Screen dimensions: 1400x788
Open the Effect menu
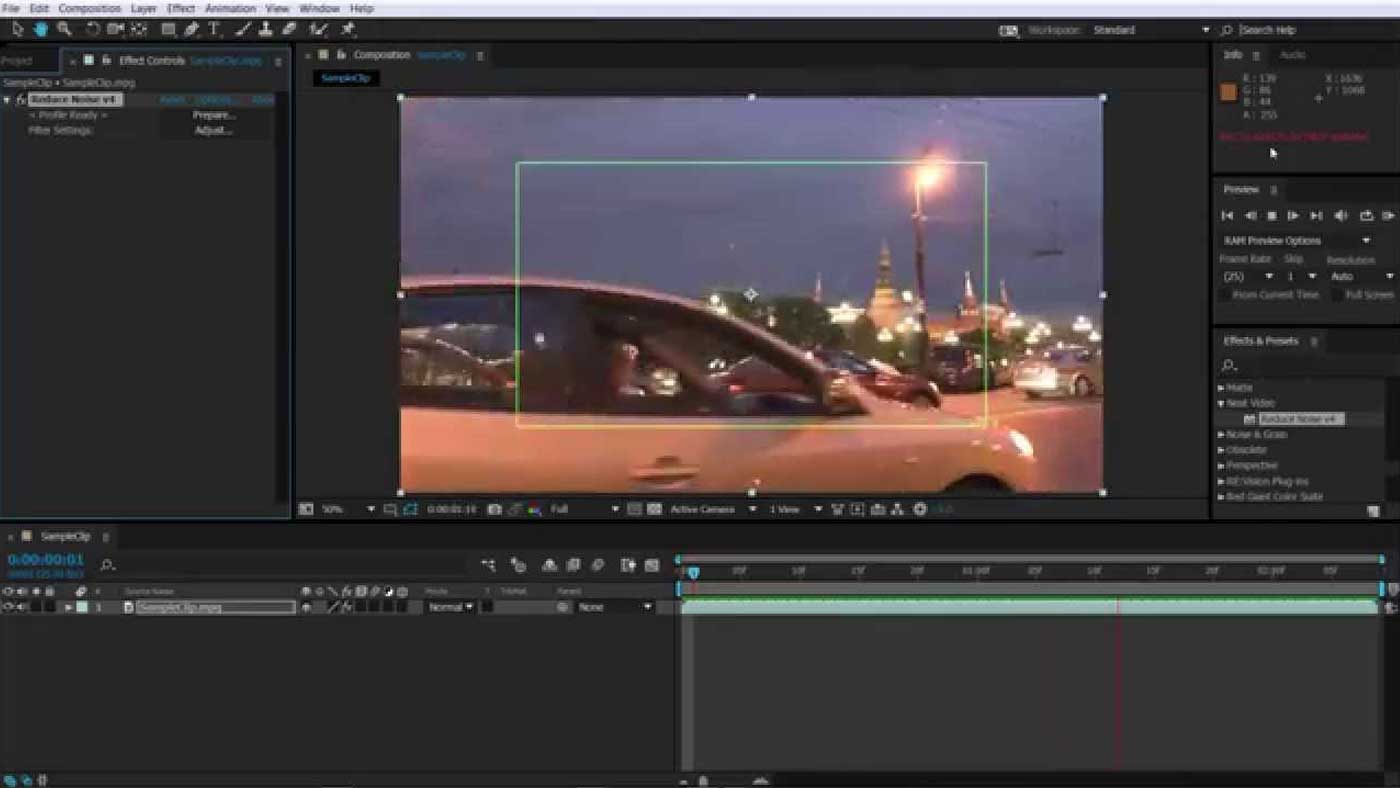click(x=181, y=8)
